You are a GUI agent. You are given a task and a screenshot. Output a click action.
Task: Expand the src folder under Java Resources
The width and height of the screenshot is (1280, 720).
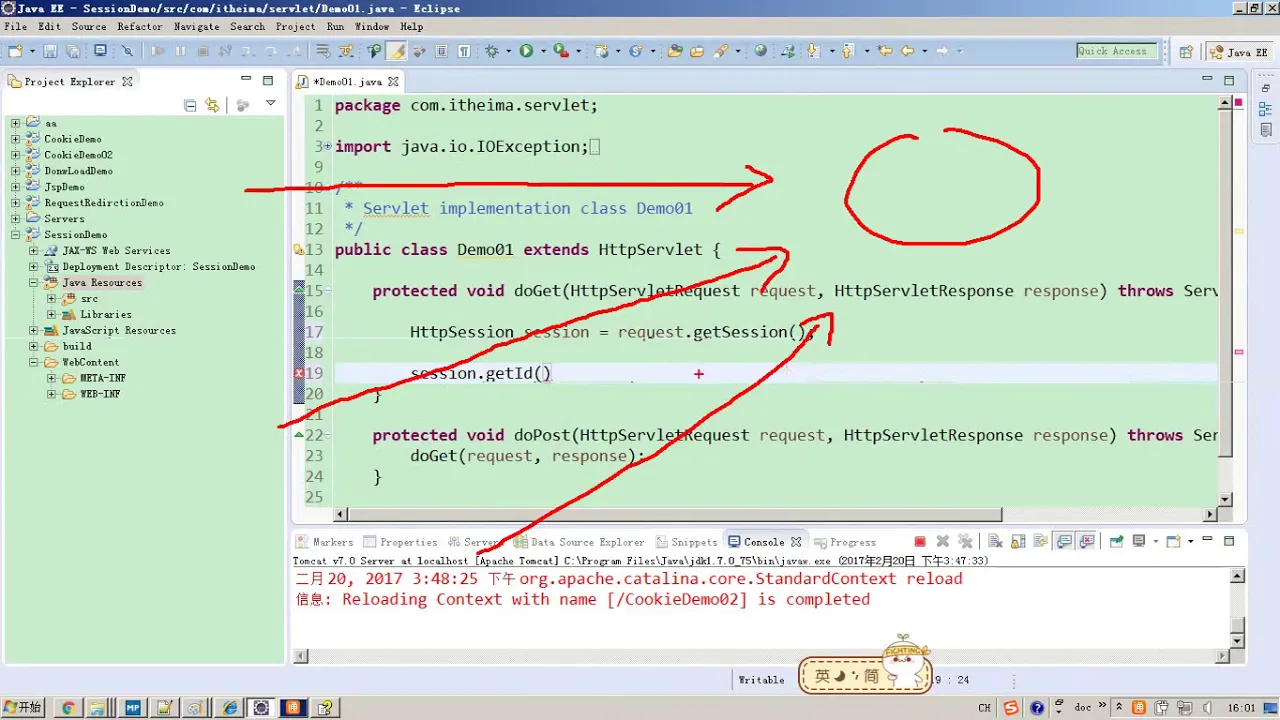coord(52,299)
